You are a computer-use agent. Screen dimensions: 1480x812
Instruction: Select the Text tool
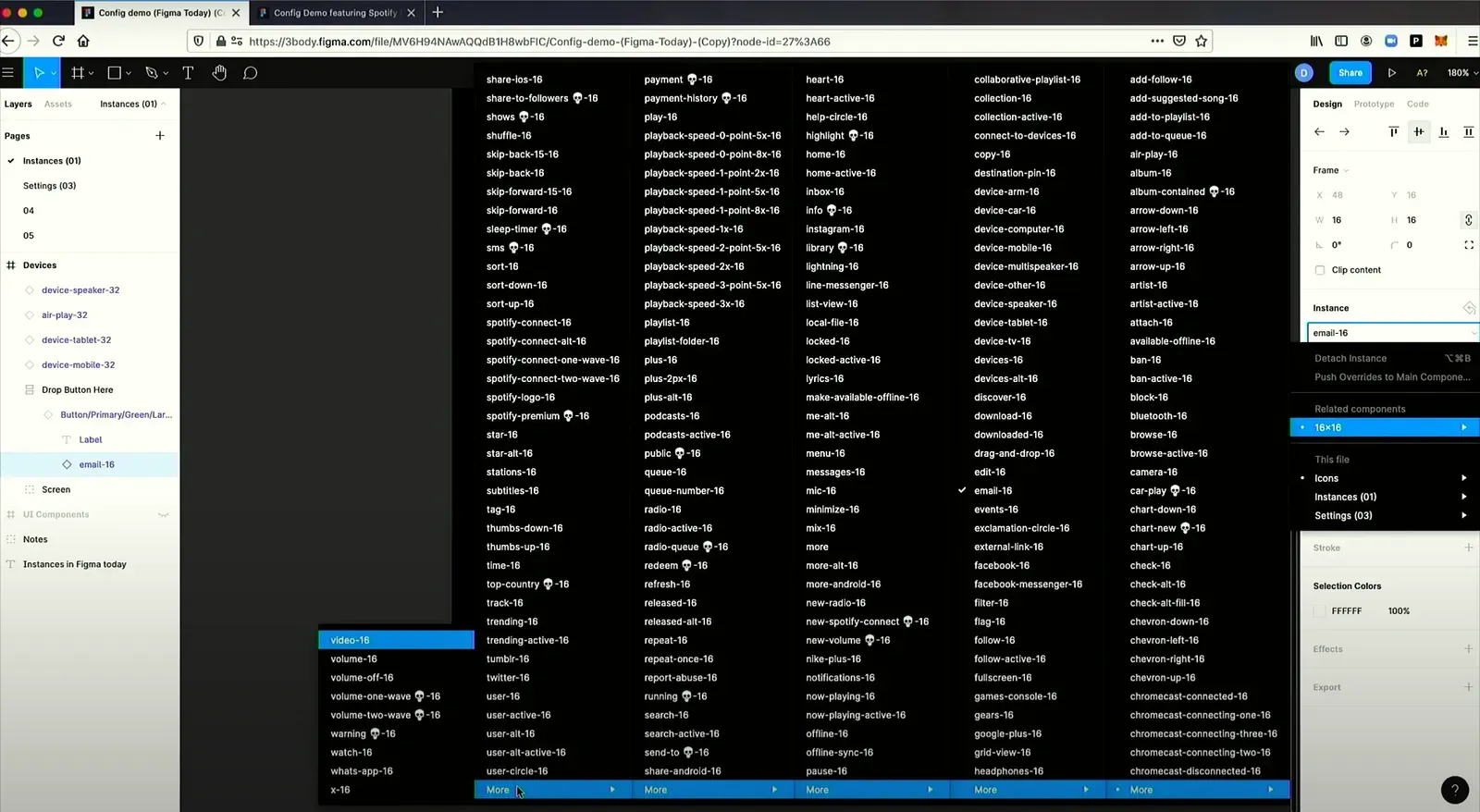click(188, 73)
